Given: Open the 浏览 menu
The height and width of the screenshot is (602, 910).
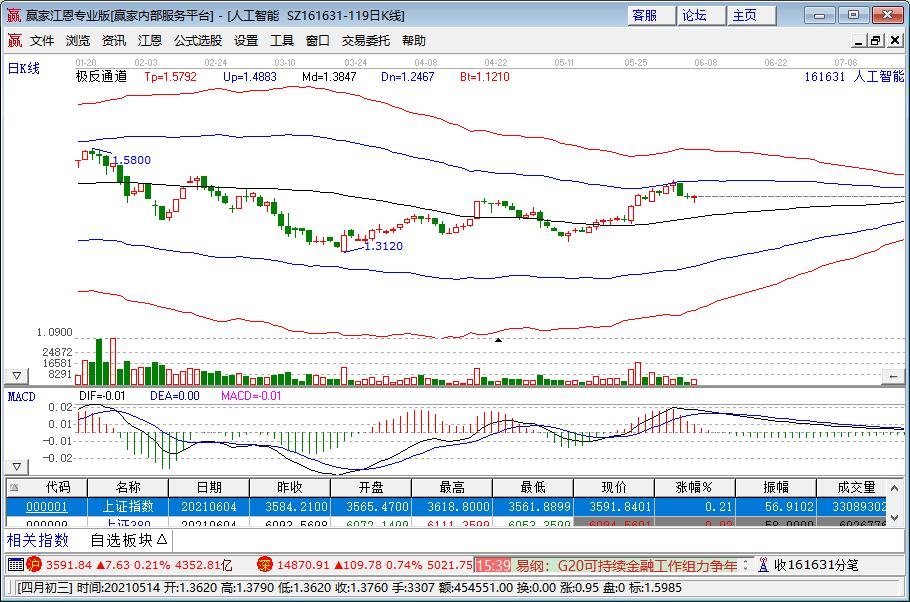Looking at the screenshot, I should tap(78, 41).
